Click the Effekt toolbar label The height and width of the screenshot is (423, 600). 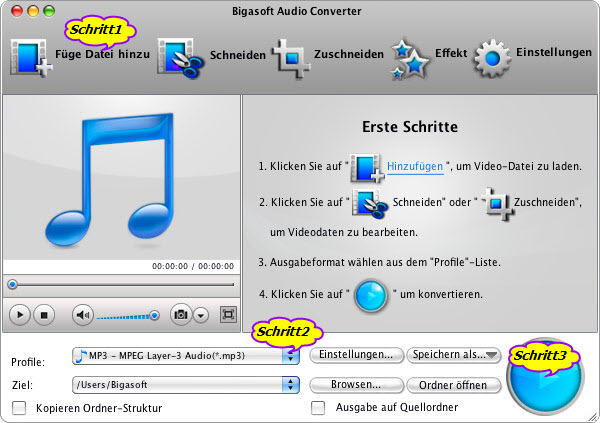[451, 52]
